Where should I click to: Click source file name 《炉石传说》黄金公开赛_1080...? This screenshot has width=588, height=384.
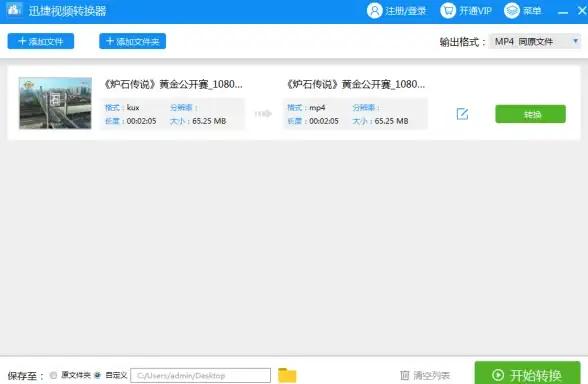(173, 84)
